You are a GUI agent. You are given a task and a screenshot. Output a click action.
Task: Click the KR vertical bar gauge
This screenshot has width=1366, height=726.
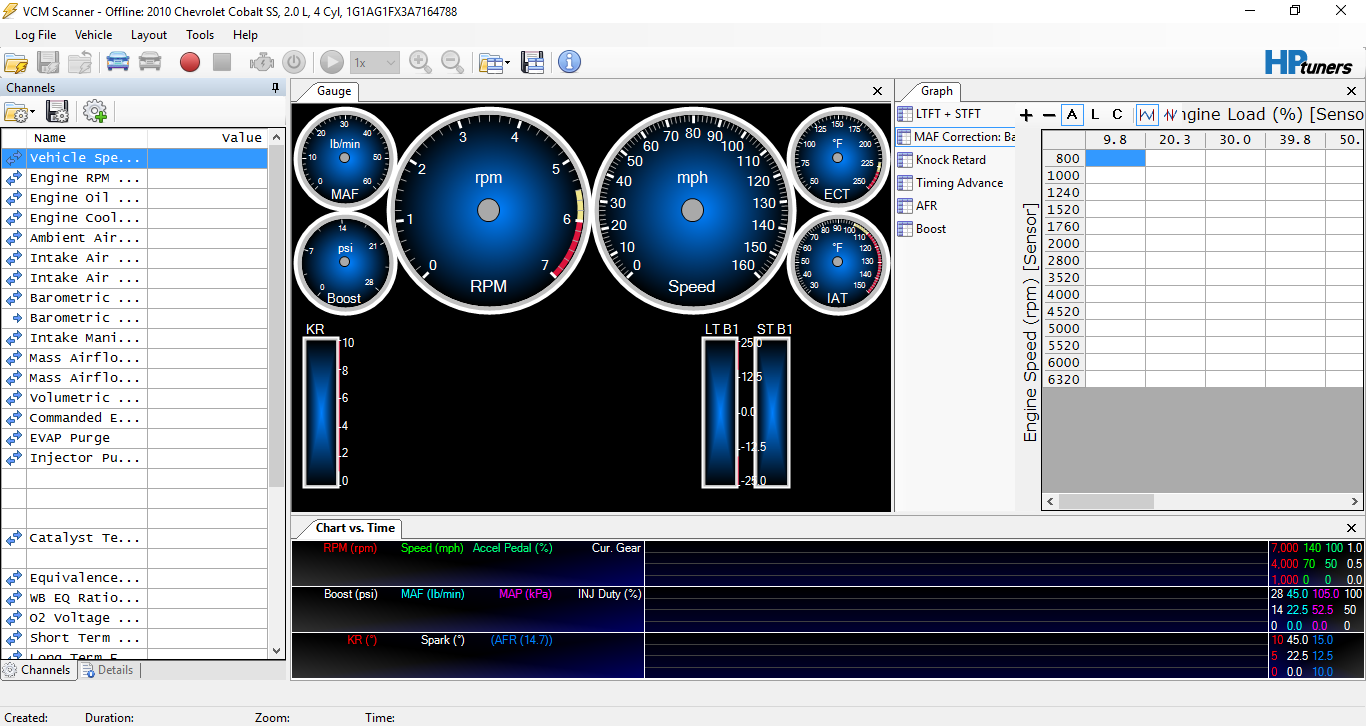(322, 412)
